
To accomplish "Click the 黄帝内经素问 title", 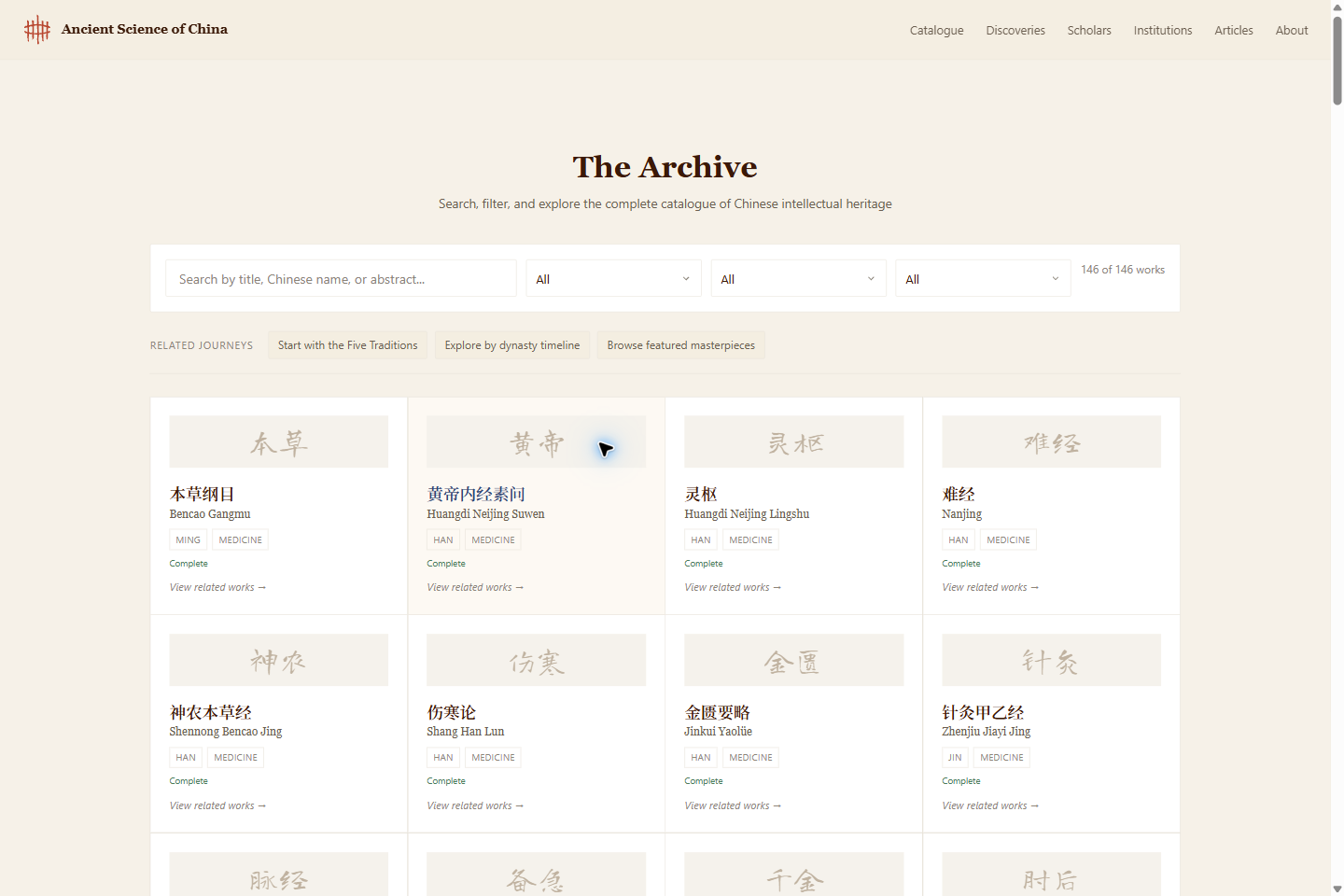I will [x=476, y=494].
